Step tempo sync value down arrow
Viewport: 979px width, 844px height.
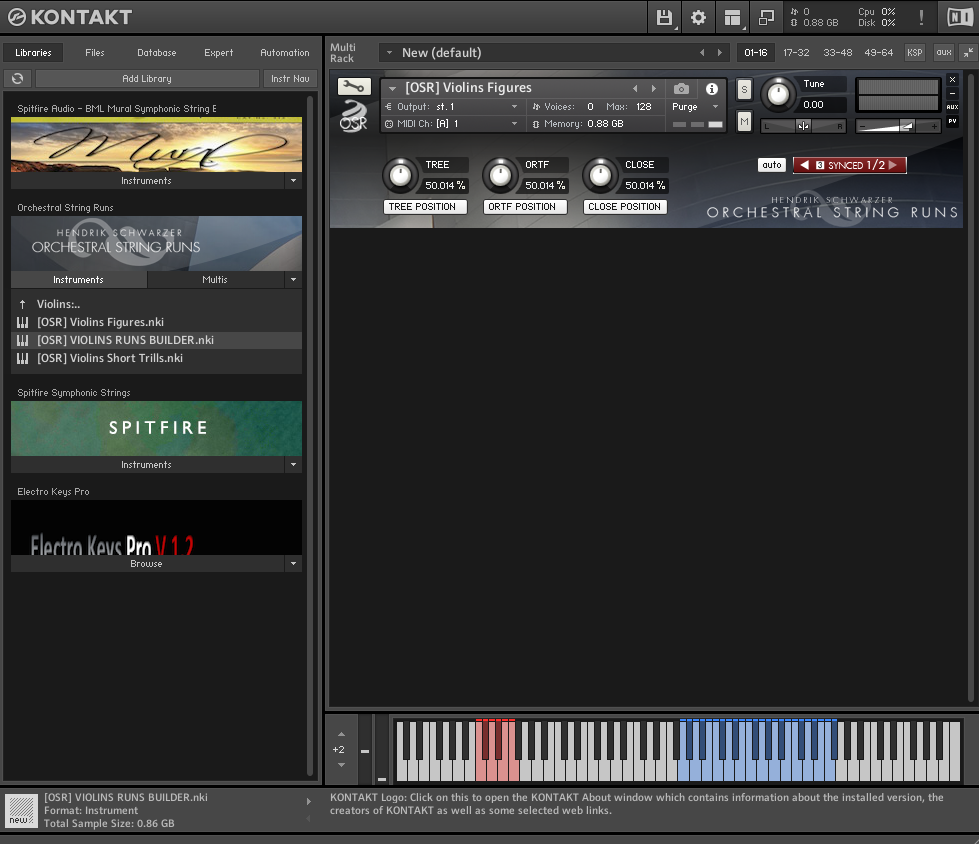(804, 165)
